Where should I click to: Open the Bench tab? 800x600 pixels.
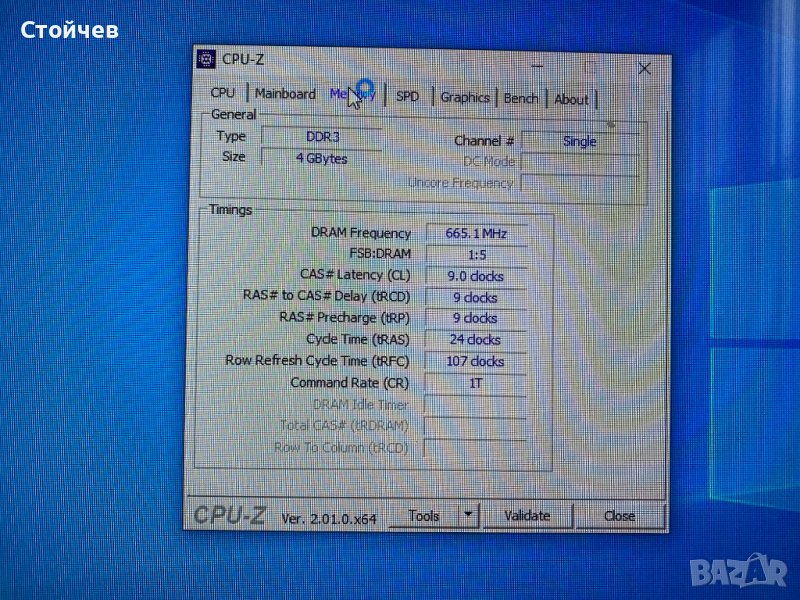coord(520,99)
